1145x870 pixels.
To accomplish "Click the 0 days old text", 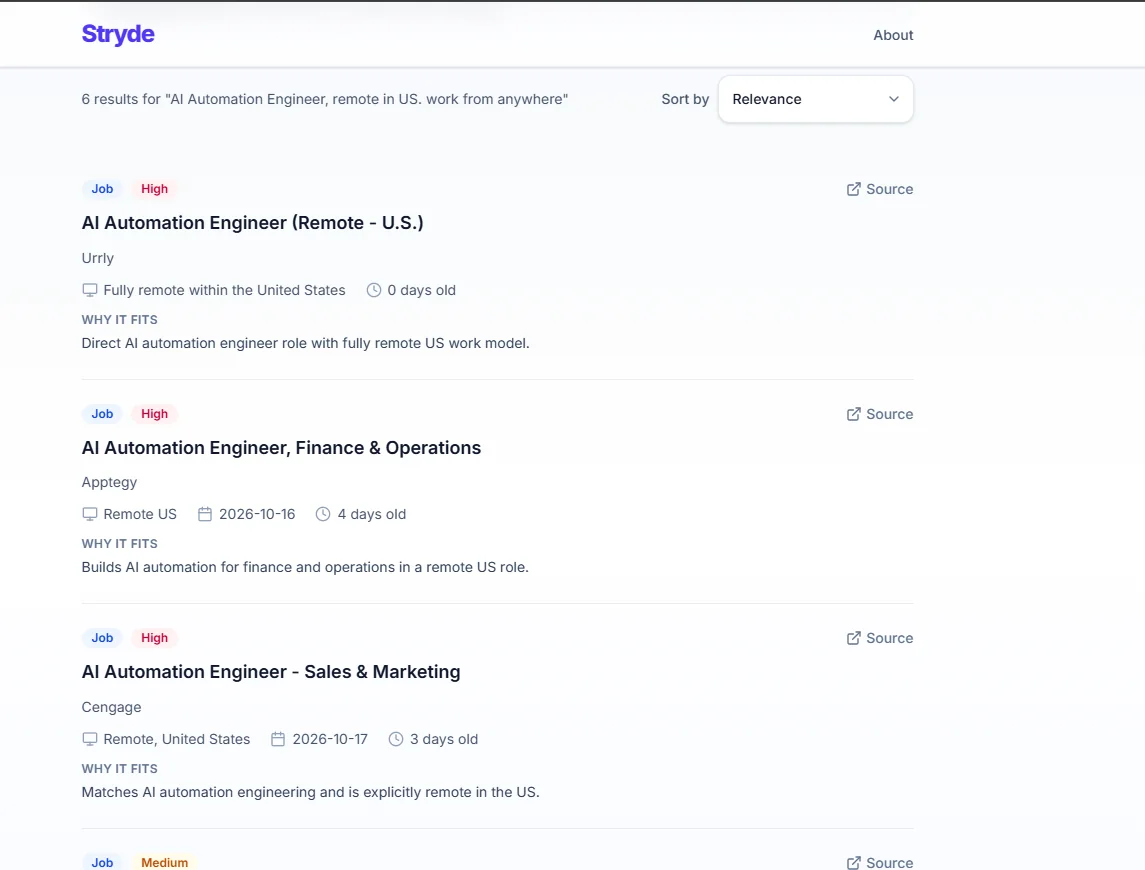I will (421, 290).
